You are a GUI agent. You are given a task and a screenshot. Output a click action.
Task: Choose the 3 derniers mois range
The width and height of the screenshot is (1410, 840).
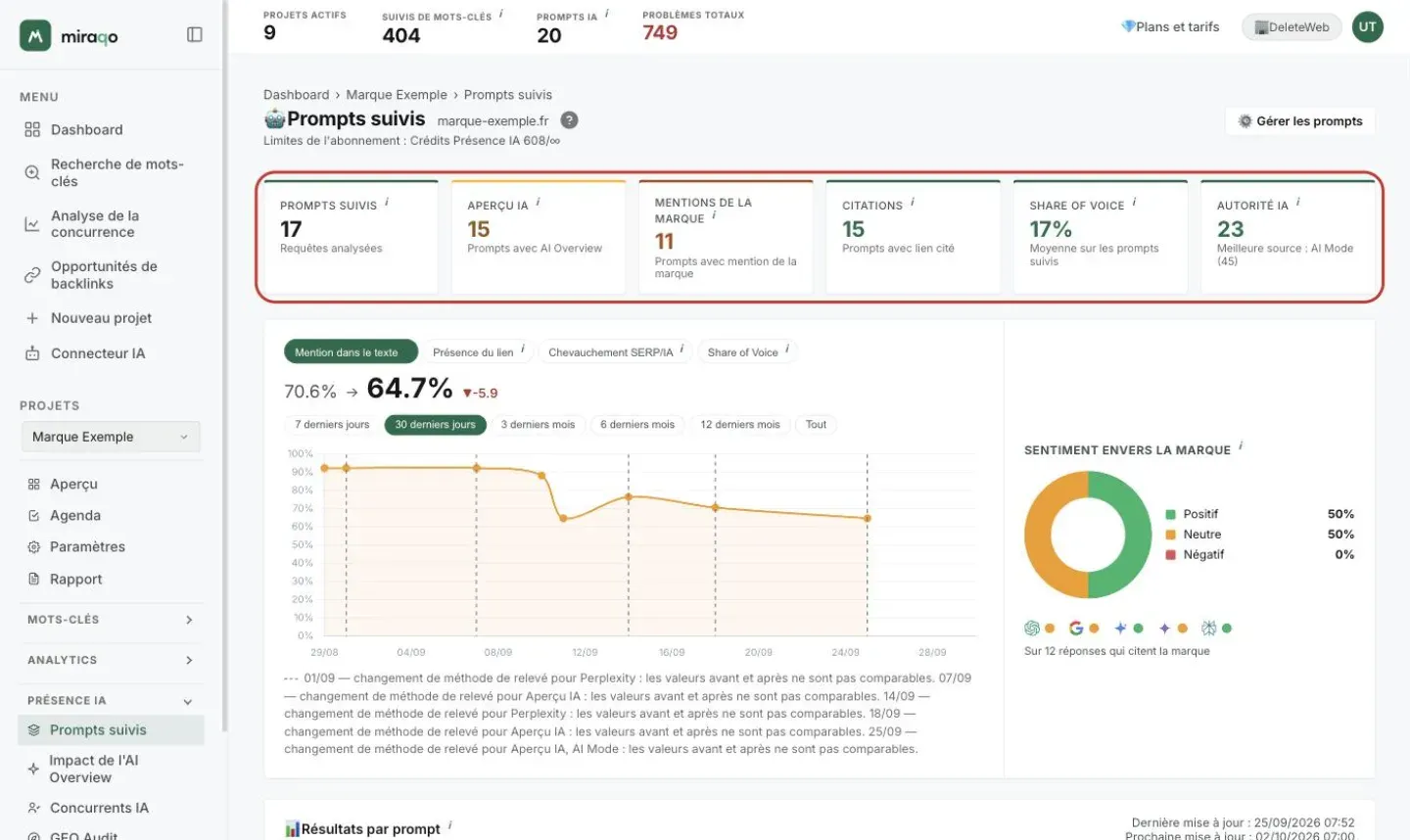pyautogui.click(x=538, y=425)
